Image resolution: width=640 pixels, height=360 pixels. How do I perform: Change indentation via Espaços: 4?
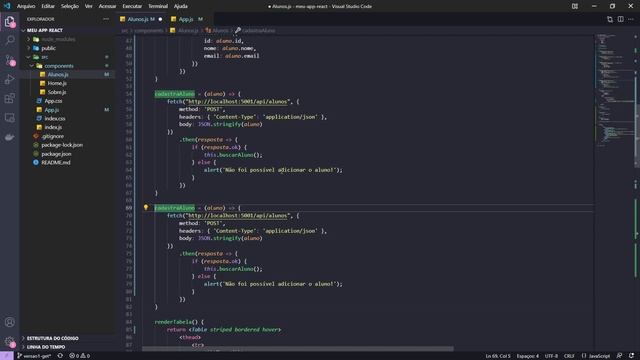(x=527, y=356)
